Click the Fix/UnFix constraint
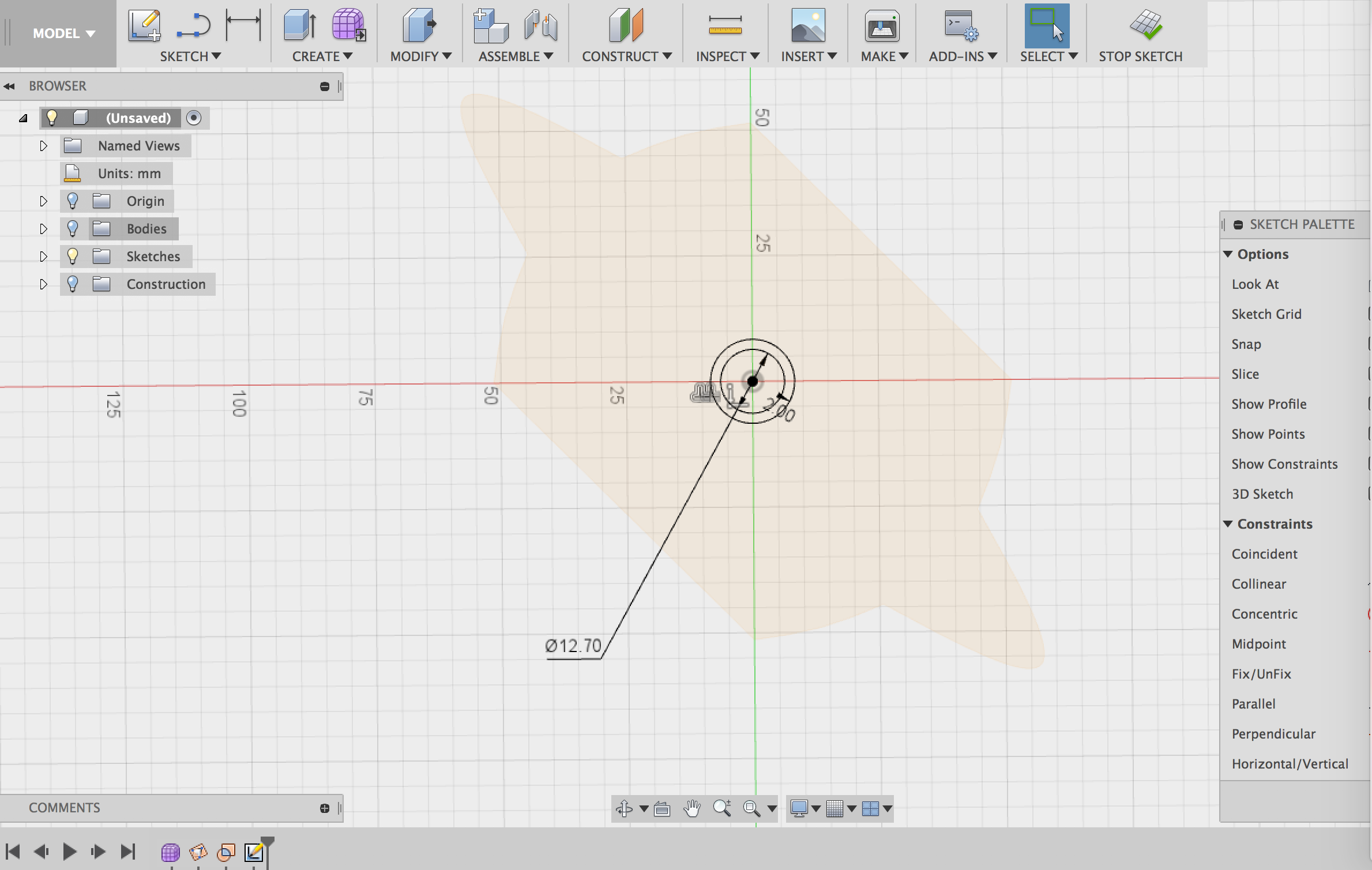Screen dimensions: 1372x870 point(1261,674)
